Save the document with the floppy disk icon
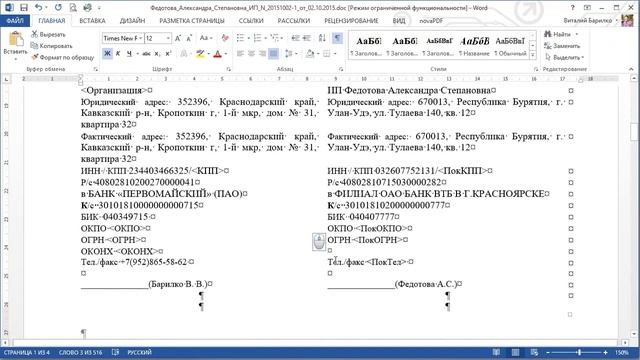The width and height of the screenshot is (640, 360). click(24, 7)
